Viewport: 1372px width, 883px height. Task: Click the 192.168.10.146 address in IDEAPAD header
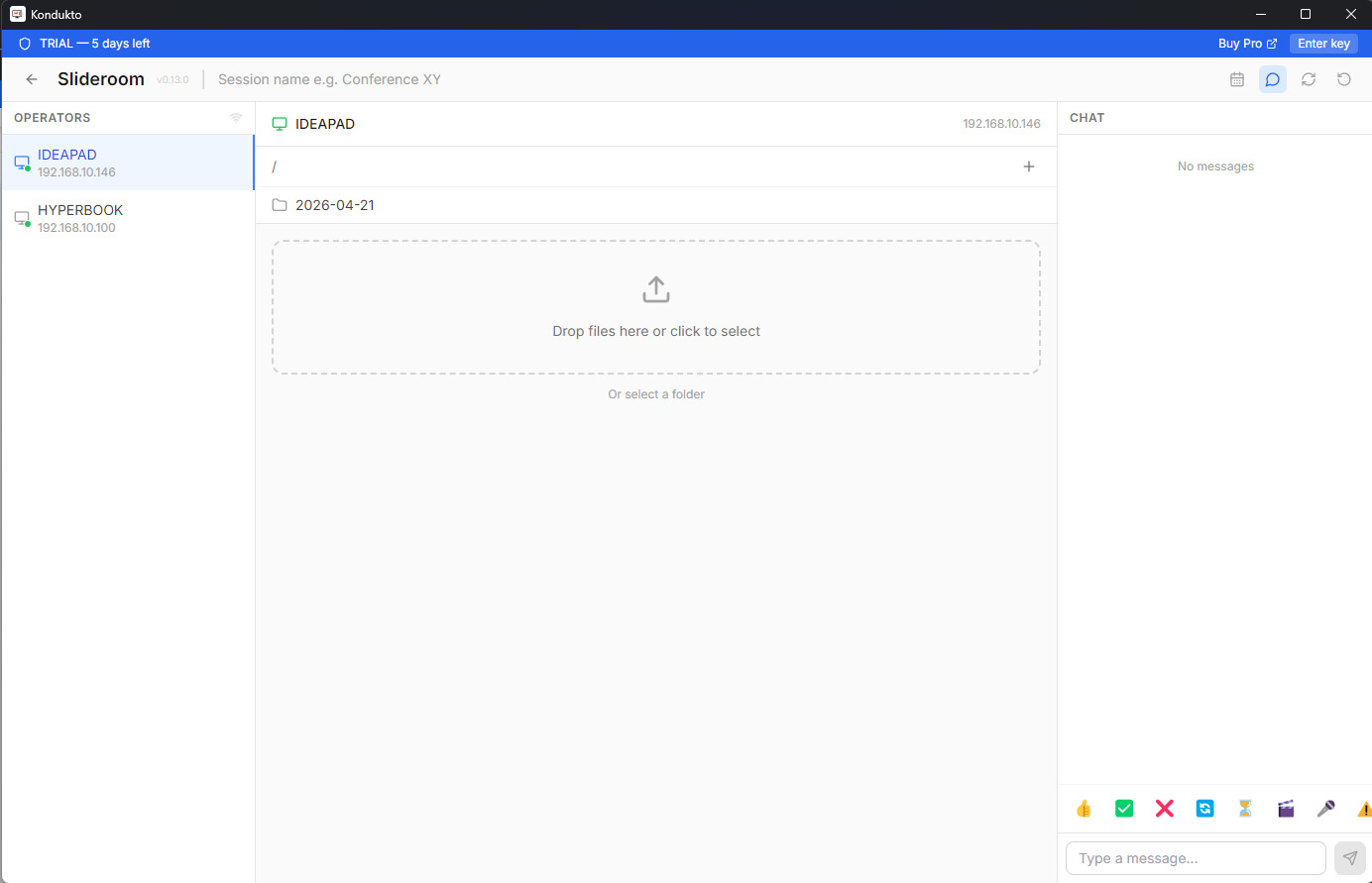(x=1001, y=124)
